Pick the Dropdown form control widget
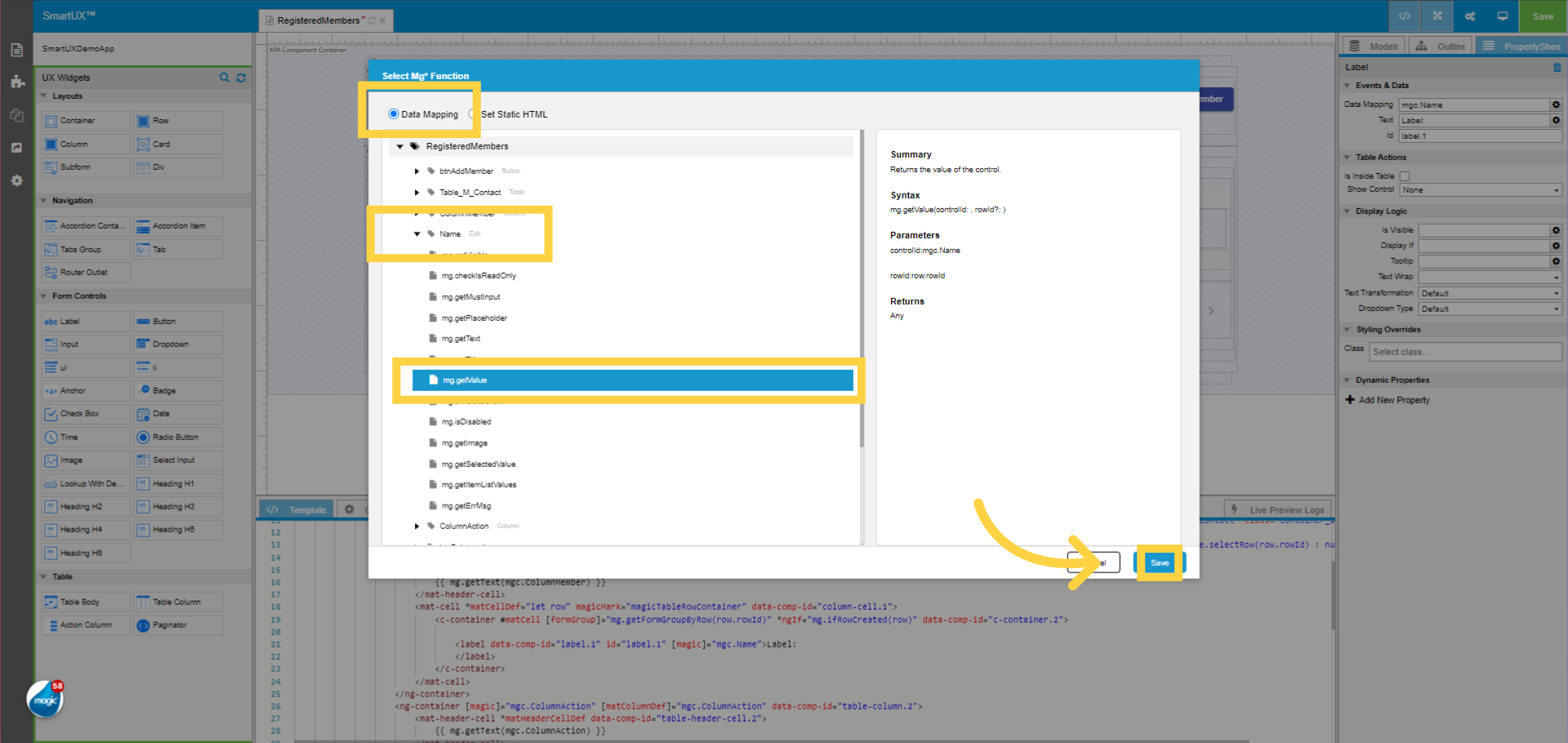Screen dimensions: 1568x743 tap(178, 345)
